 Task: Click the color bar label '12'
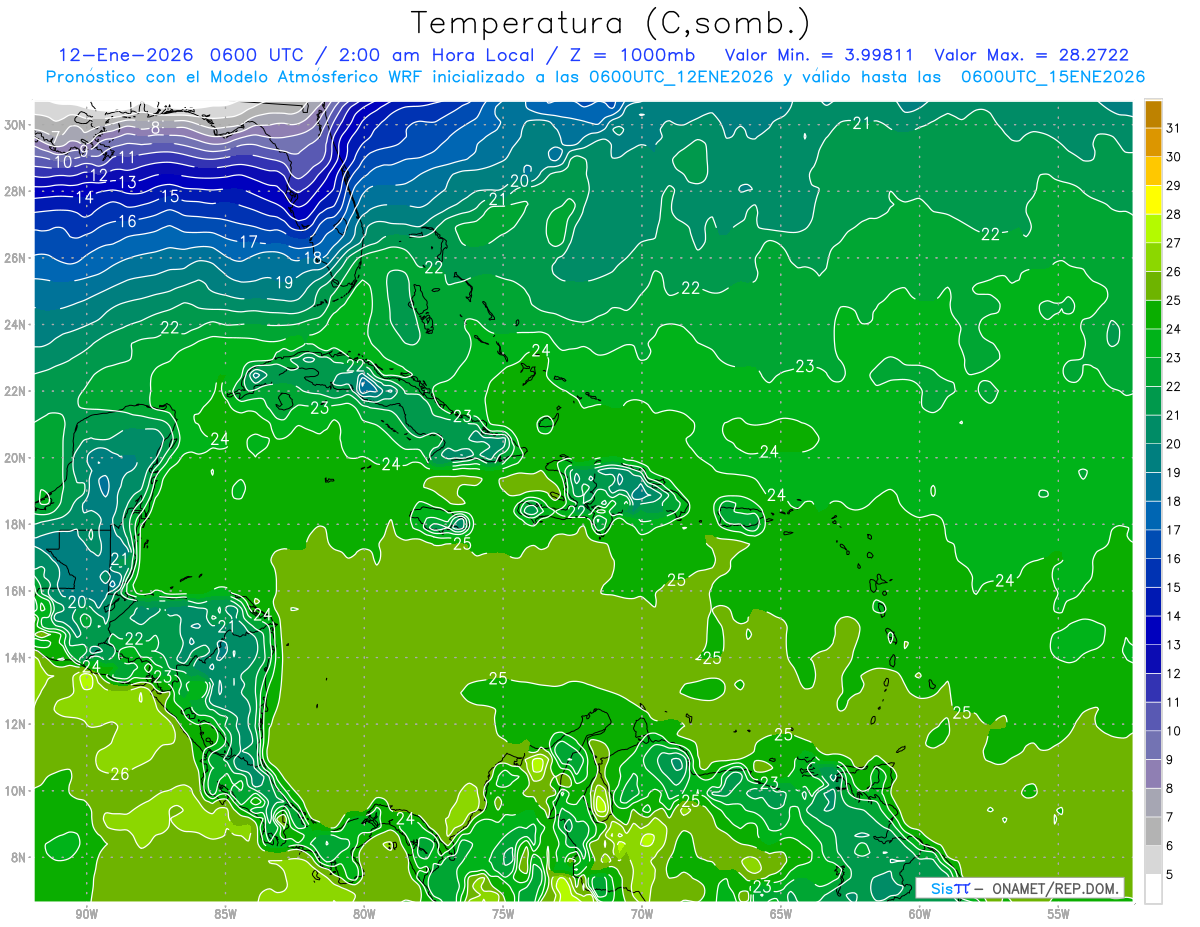(x=1174, y=673)
